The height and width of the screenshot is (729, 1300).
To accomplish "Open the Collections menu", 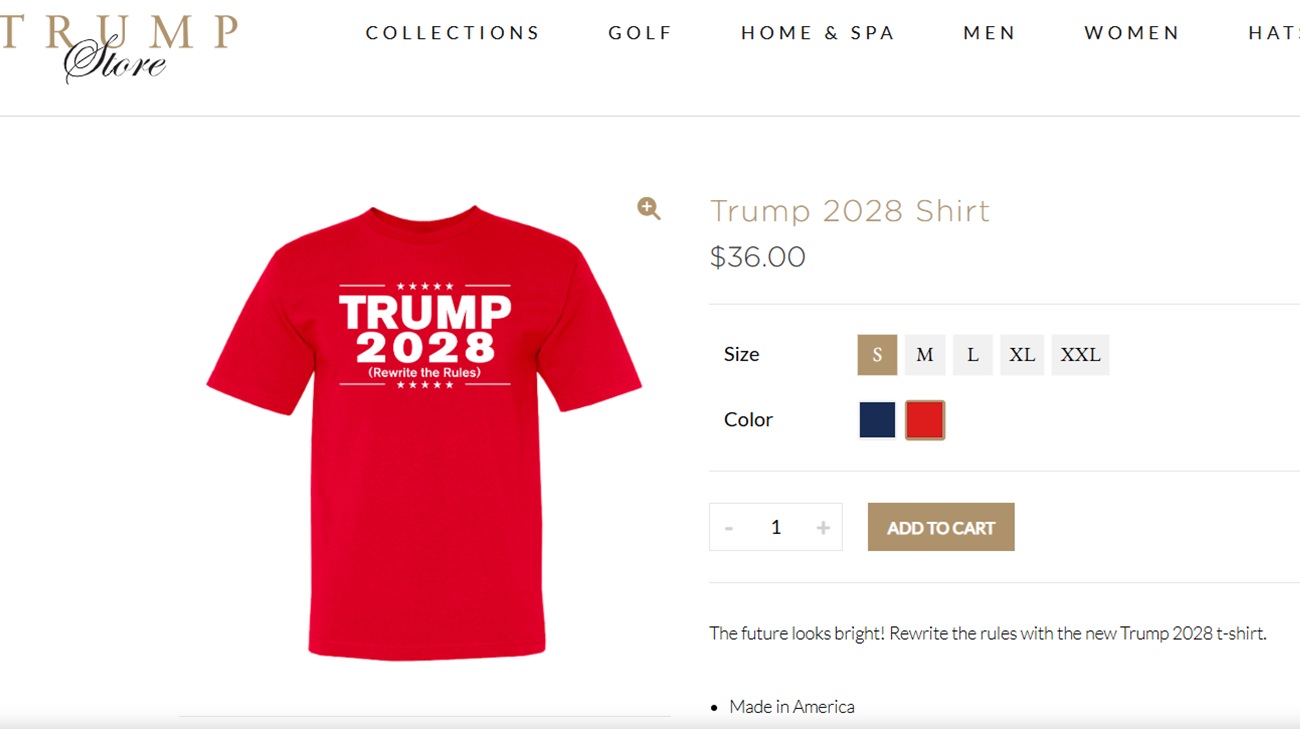I will [x=453, y=33].
